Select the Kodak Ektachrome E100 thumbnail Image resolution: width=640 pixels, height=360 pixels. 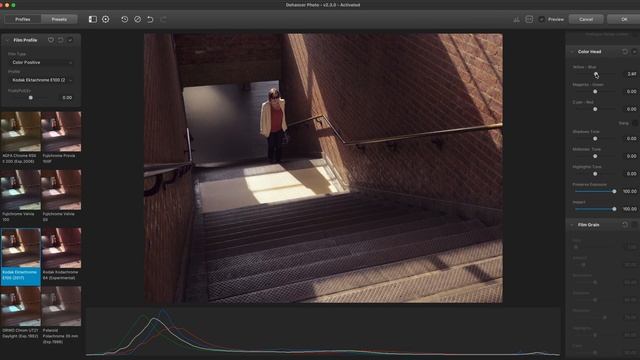coord(21,248)
